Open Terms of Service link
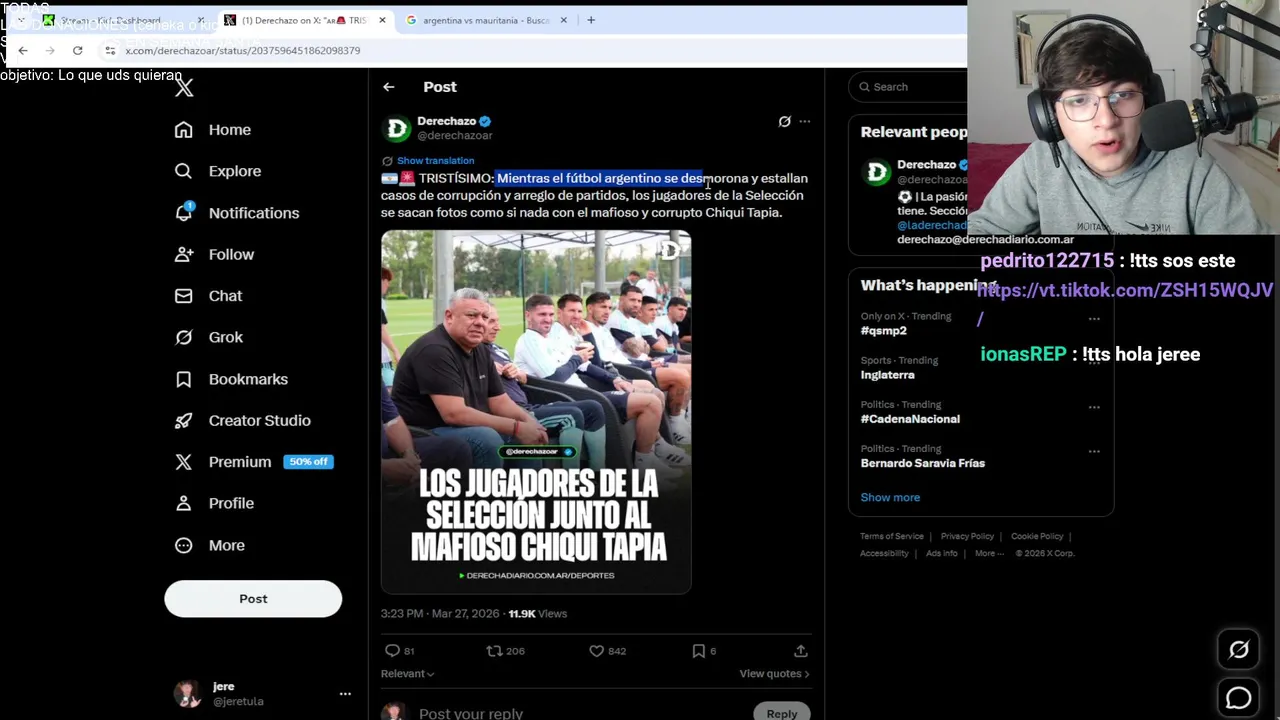The height and width of the screenshot is (720, 1280). click(x=891, y=537)
